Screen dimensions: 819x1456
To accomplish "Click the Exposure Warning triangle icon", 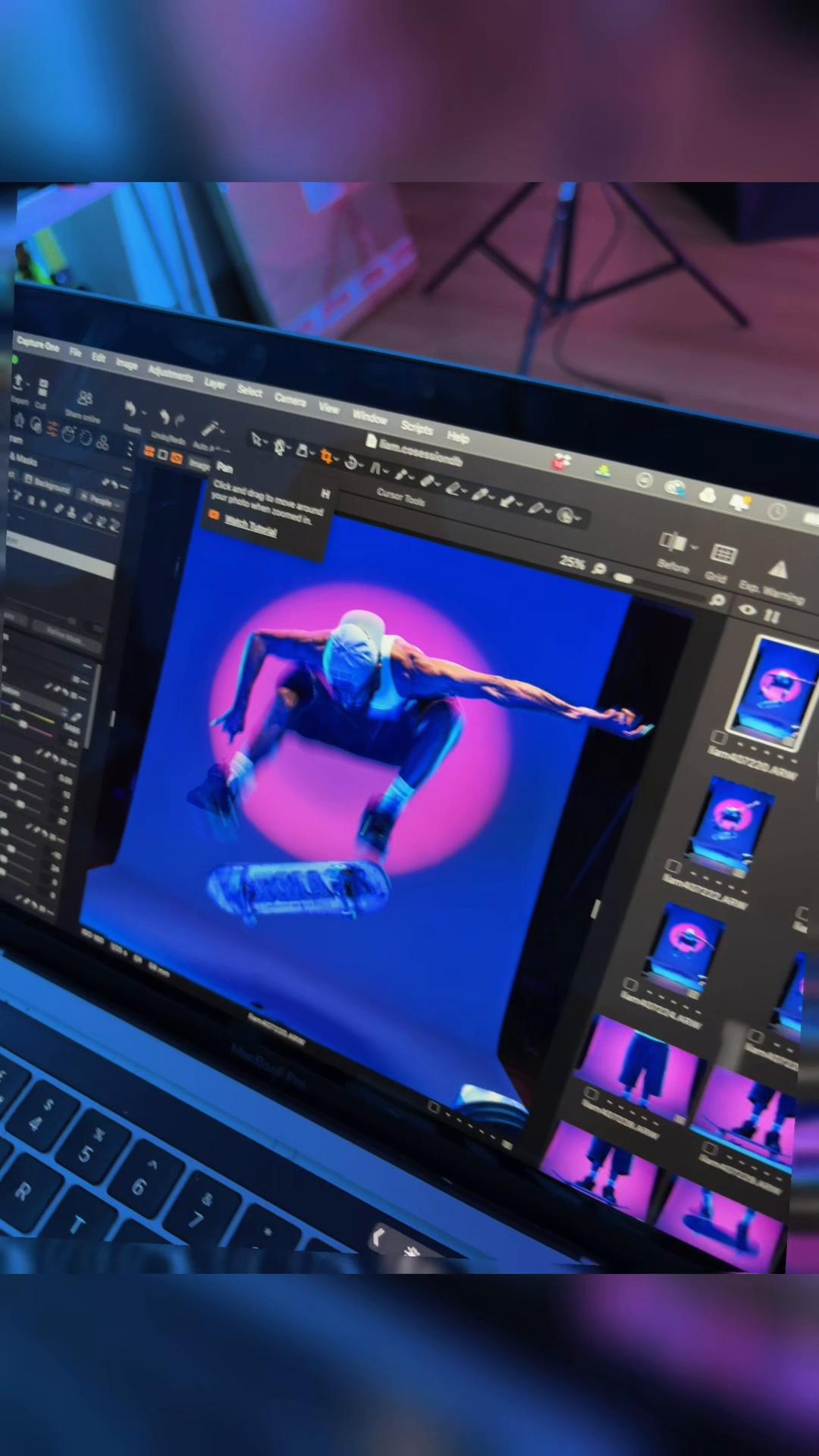I will (x=778, y=569).
